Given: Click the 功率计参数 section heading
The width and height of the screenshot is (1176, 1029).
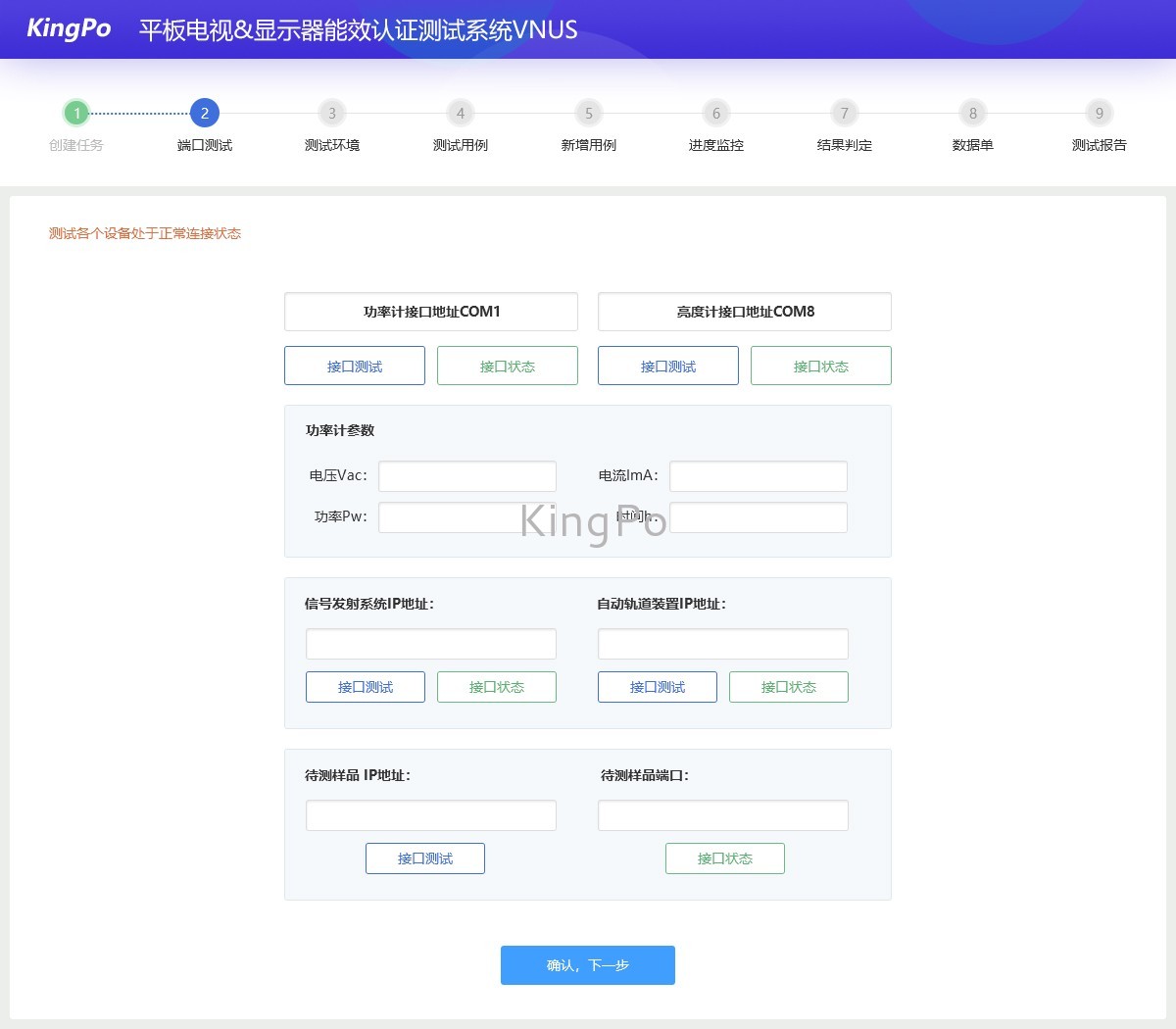Looking at the screenshot, I should coord(340,430).
